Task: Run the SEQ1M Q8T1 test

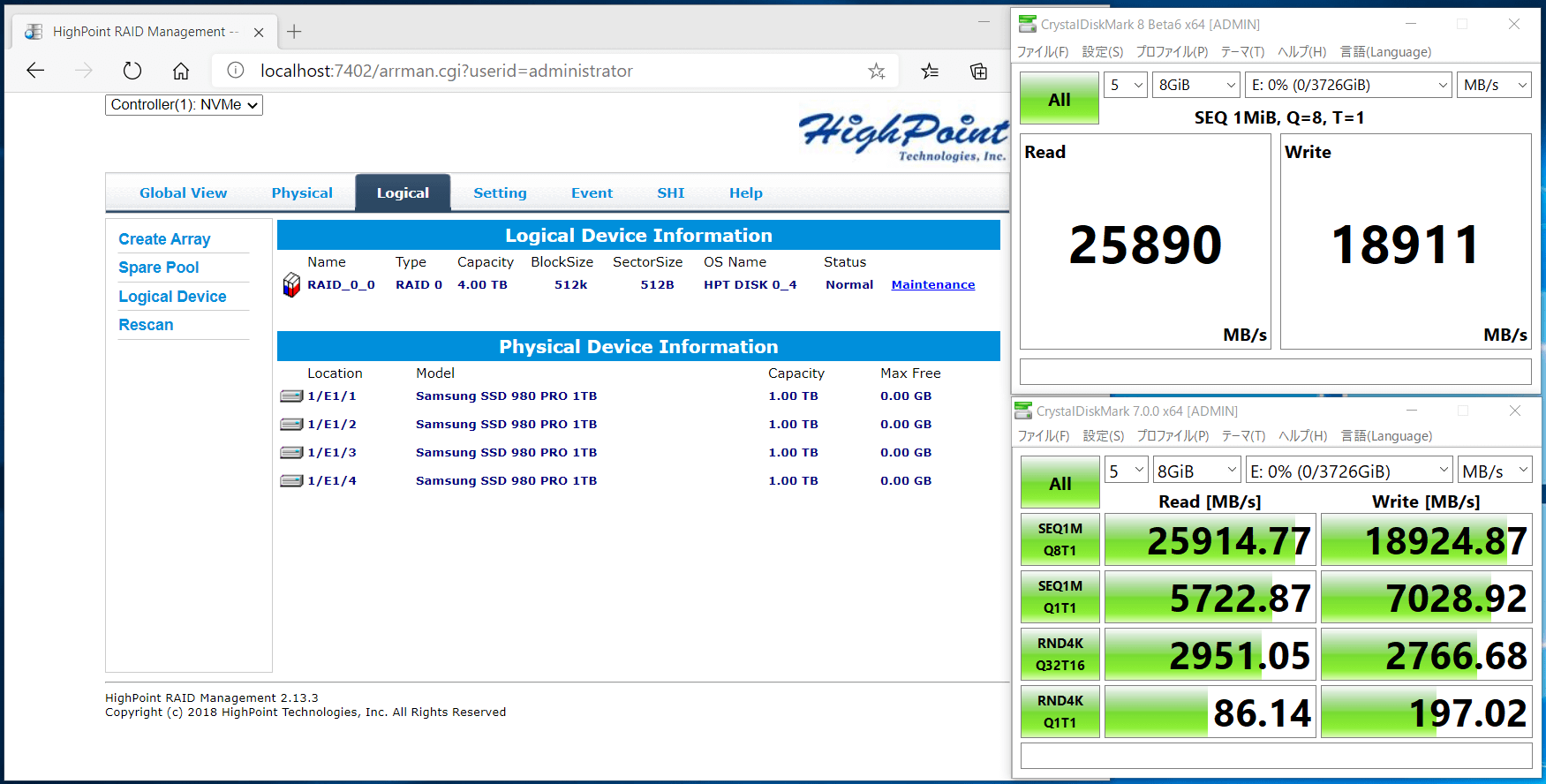Action: [x=1060, y=539]
